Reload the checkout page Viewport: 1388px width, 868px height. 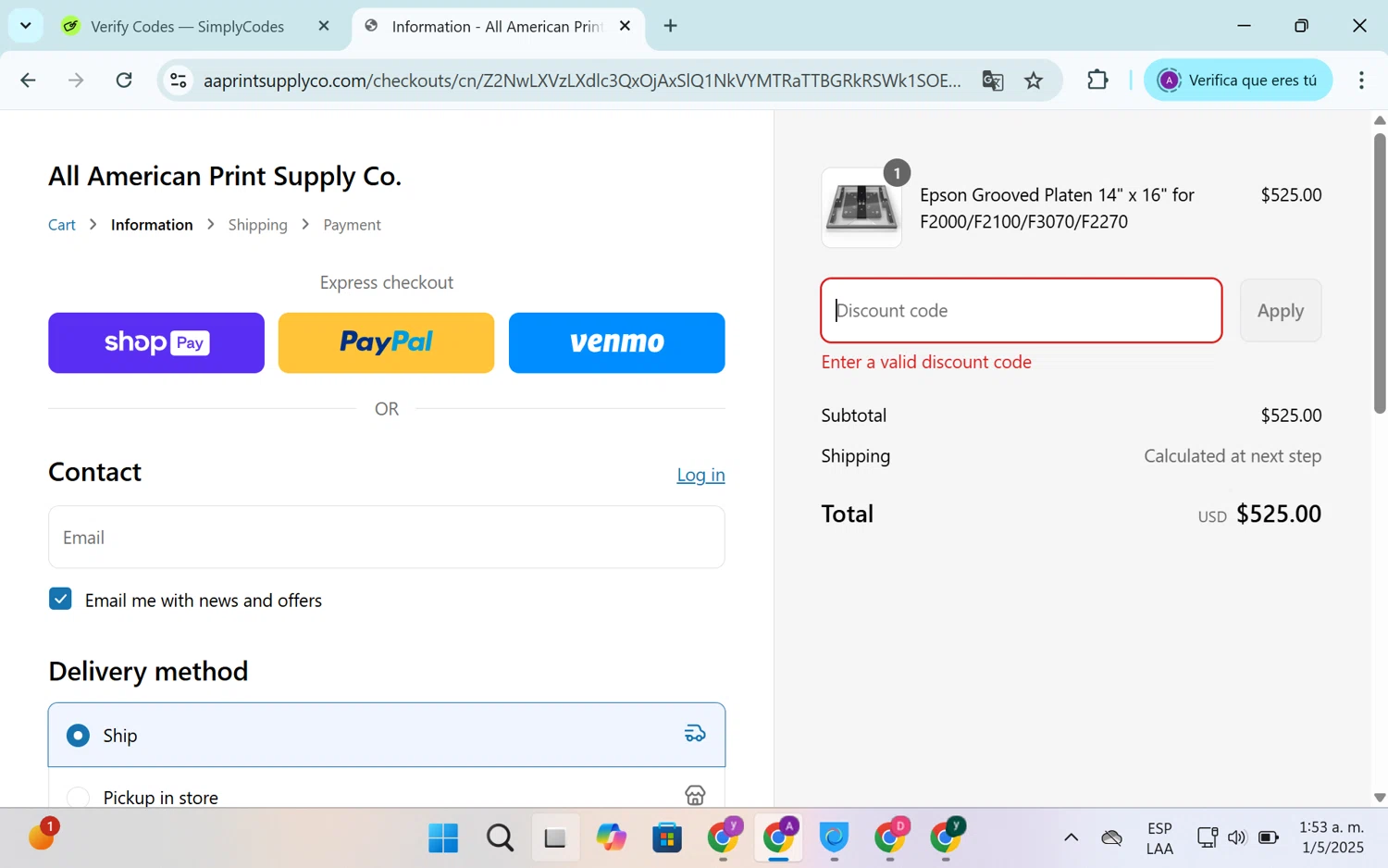click(124, 81)
